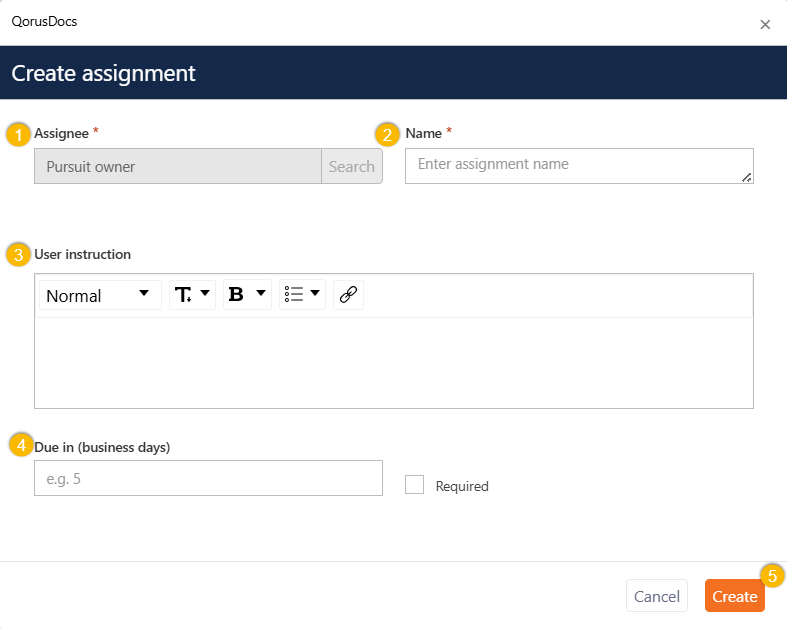Expand the arrow next to bold icon

(261, 294)
